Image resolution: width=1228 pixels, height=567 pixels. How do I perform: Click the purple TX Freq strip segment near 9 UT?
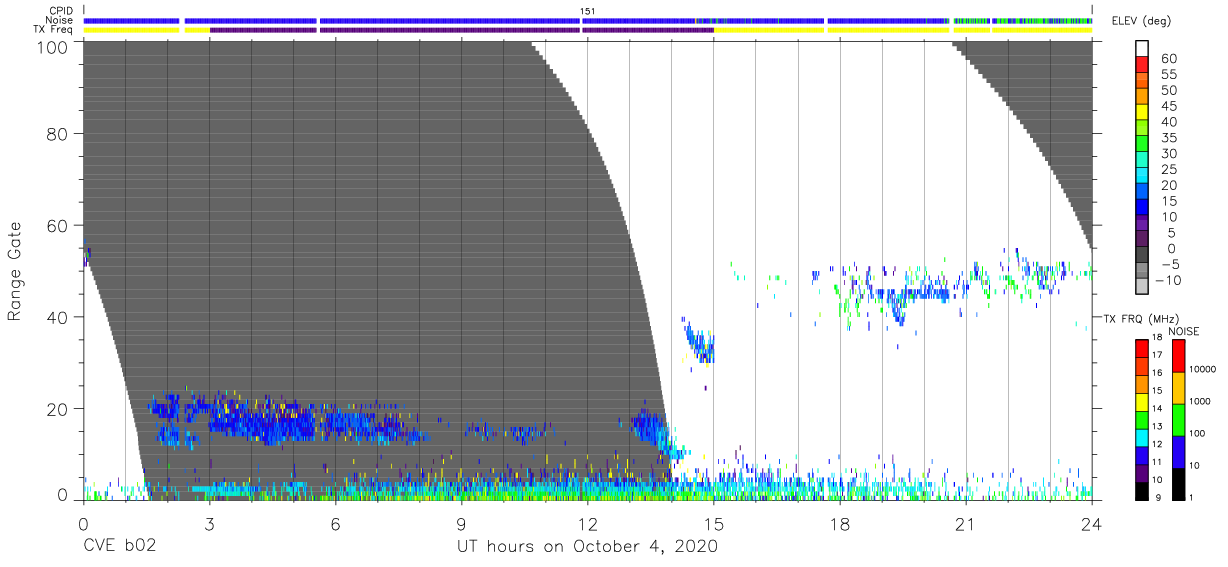[448, 30]
